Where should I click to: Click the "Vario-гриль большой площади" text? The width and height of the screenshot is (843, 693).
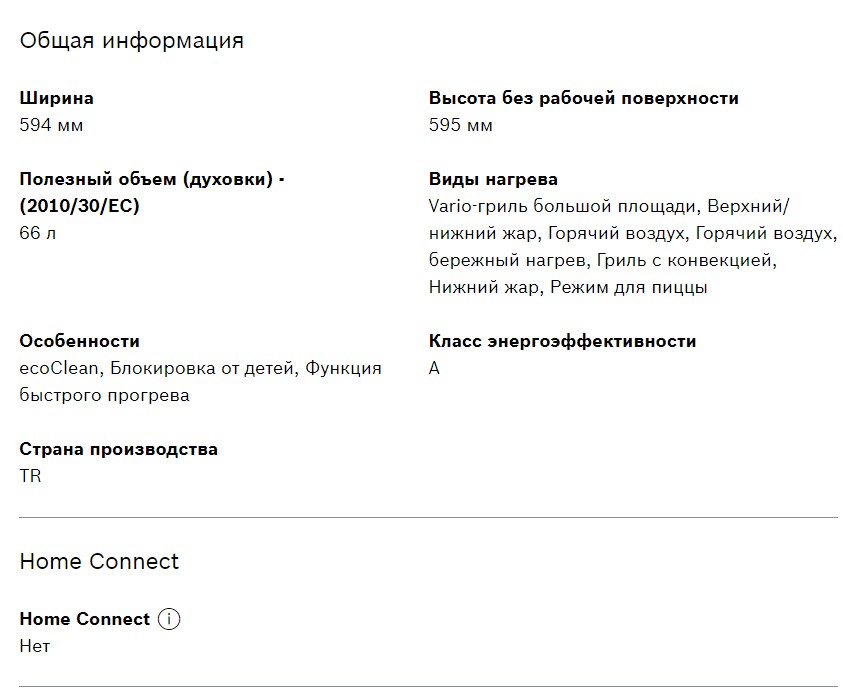(562, 207)
